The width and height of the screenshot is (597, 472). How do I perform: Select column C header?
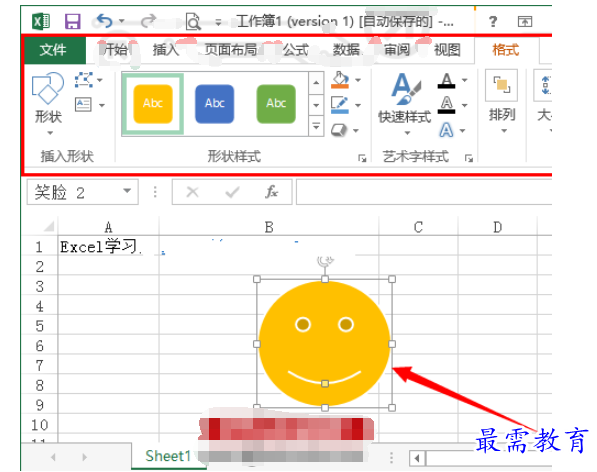click(418, 227)
